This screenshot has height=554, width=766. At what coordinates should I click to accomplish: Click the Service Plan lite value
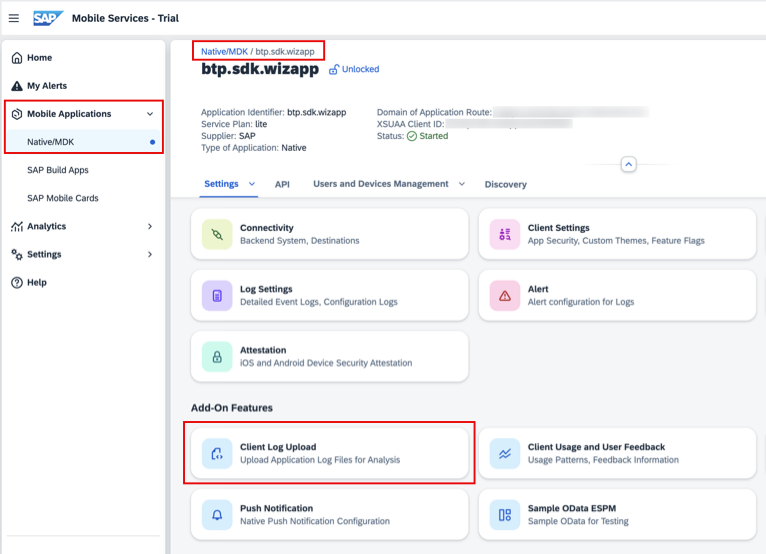coord(261,124)
